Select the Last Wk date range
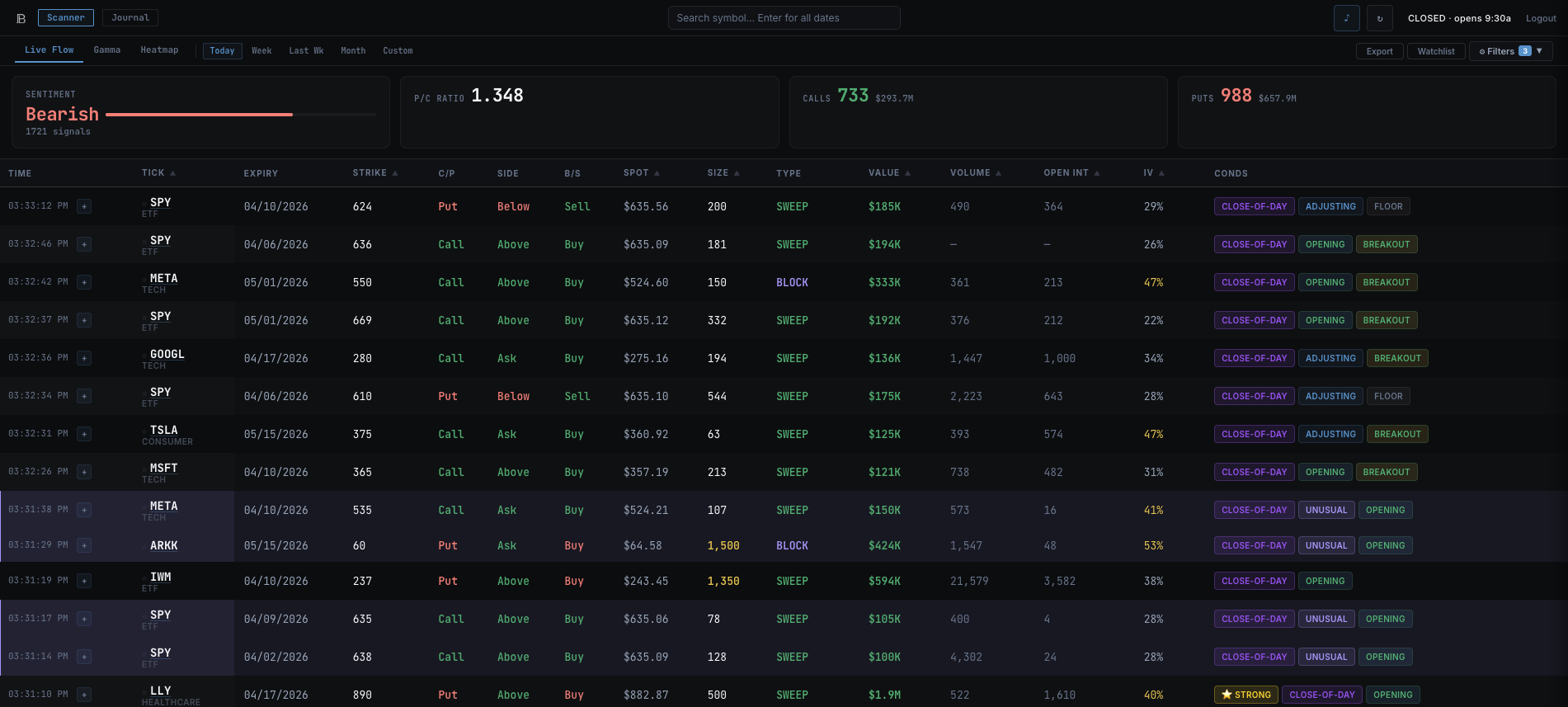Viewport: 1568px width, 707px height. coord(306,51)
